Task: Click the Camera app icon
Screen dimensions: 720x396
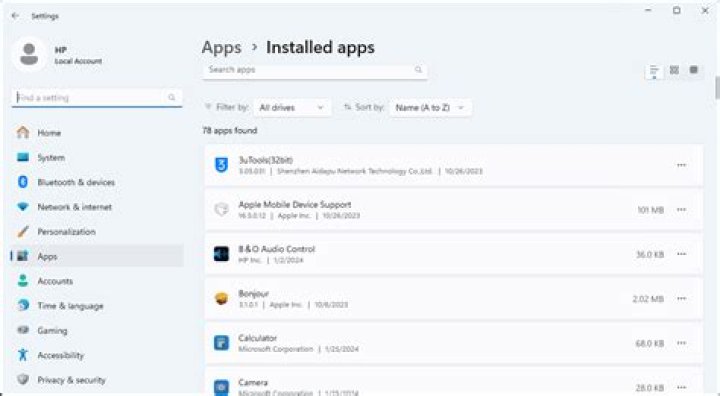Action: (x=221, y=387)
